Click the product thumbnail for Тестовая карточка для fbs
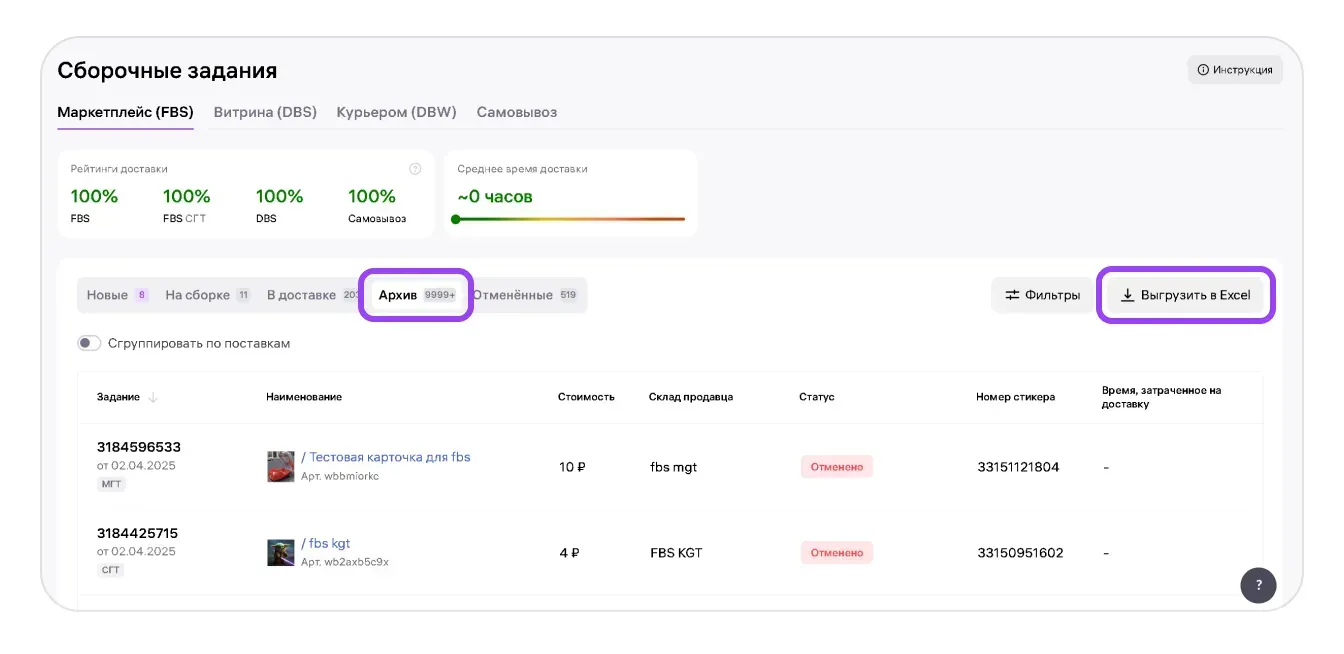 coord(280,466)
